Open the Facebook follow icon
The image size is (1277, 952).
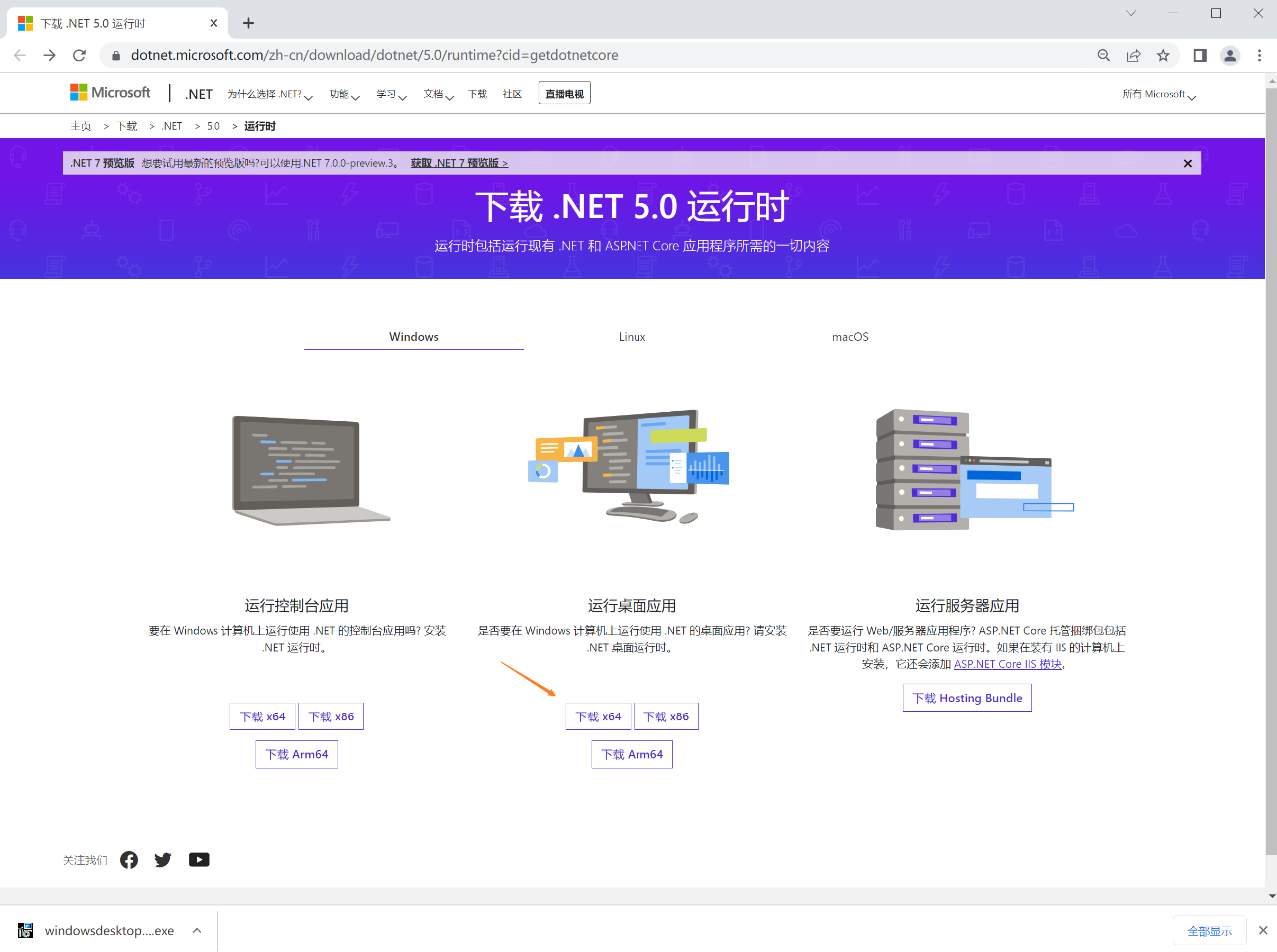[129, 860]
